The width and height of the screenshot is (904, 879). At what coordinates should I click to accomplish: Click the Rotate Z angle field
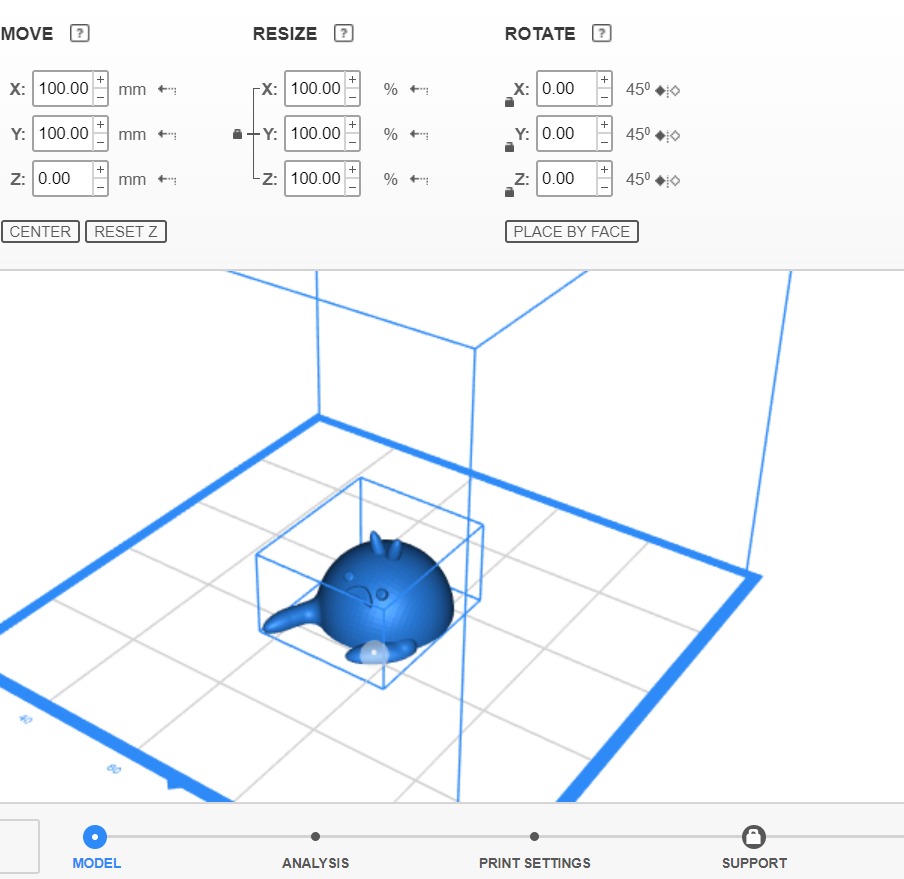[567, 178]
